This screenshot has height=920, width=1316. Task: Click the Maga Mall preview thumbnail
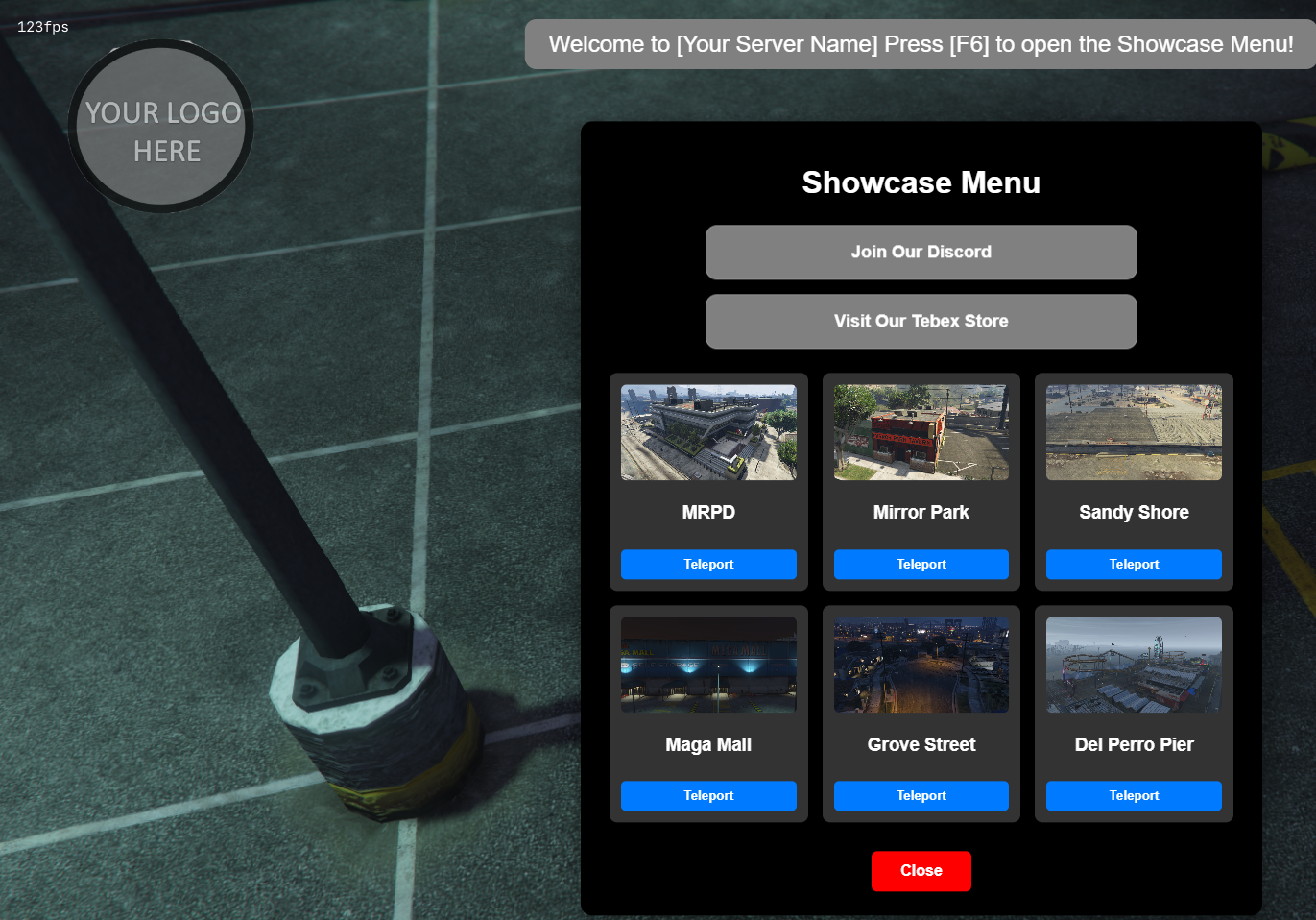(x=708, y=664)
